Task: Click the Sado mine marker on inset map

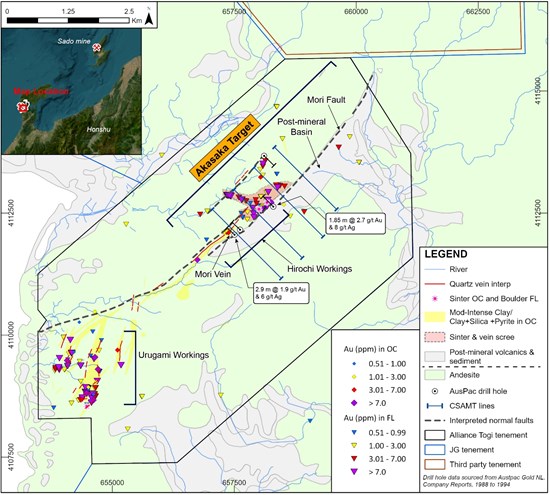Action: pos(96,47)
